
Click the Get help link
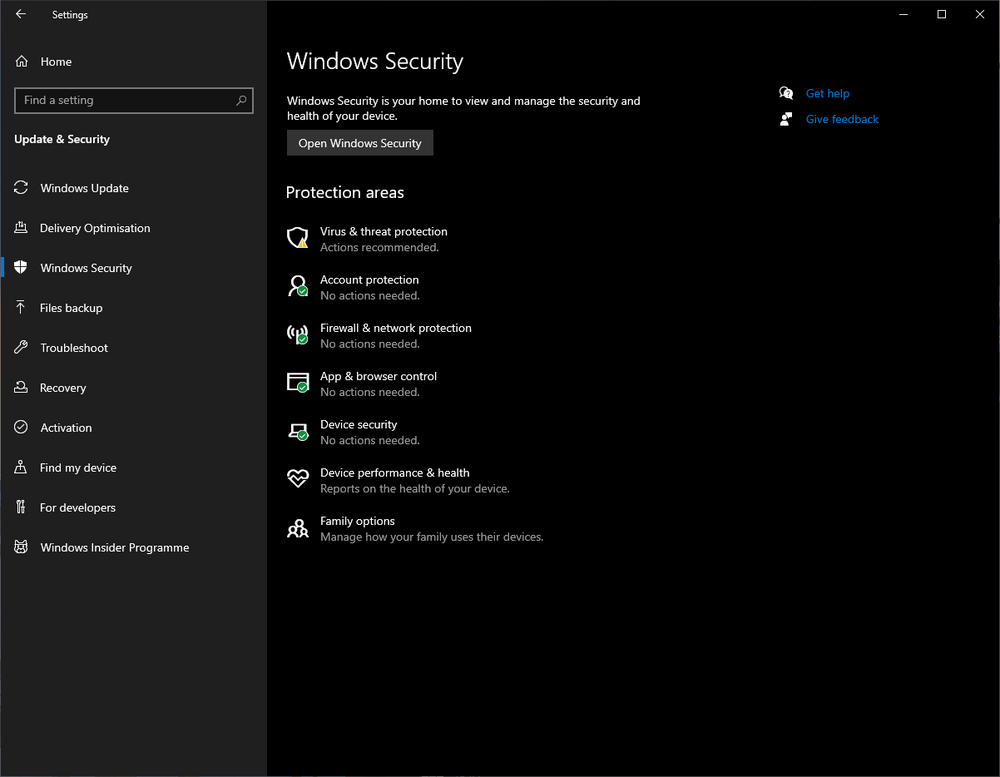[827, 94]
